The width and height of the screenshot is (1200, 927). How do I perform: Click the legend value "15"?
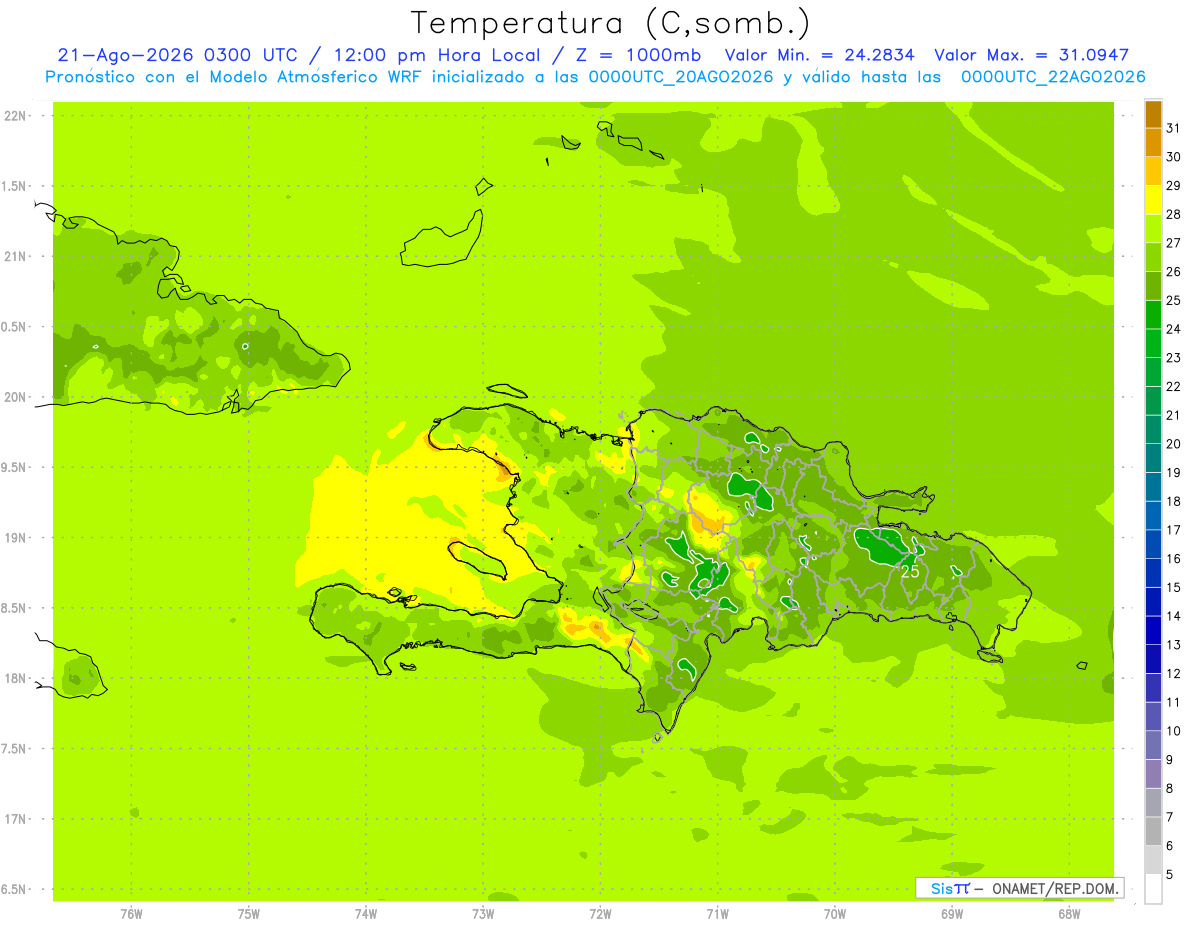[1174, 587]
